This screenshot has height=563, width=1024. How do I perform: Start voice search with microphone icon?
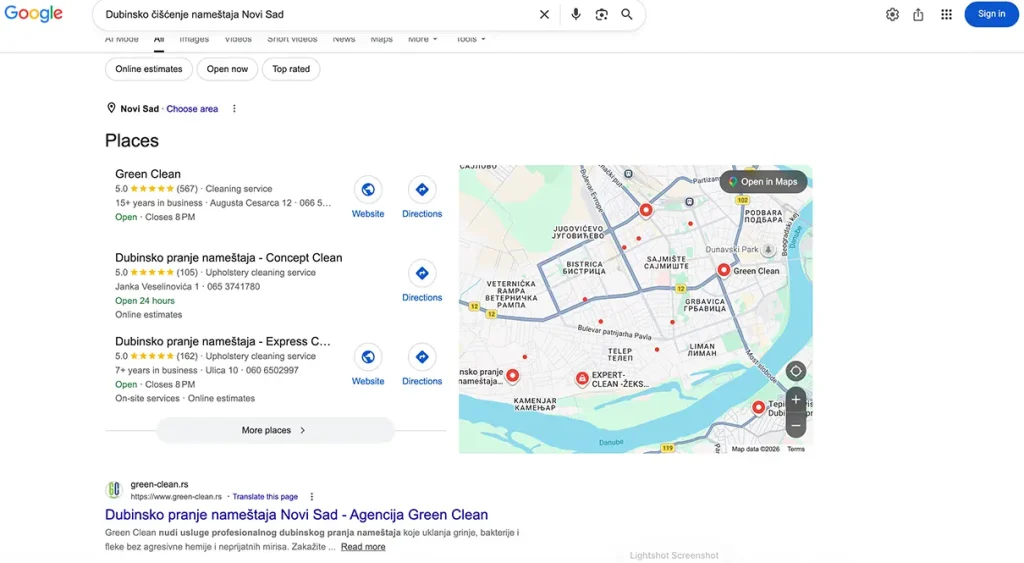point(575,14)
